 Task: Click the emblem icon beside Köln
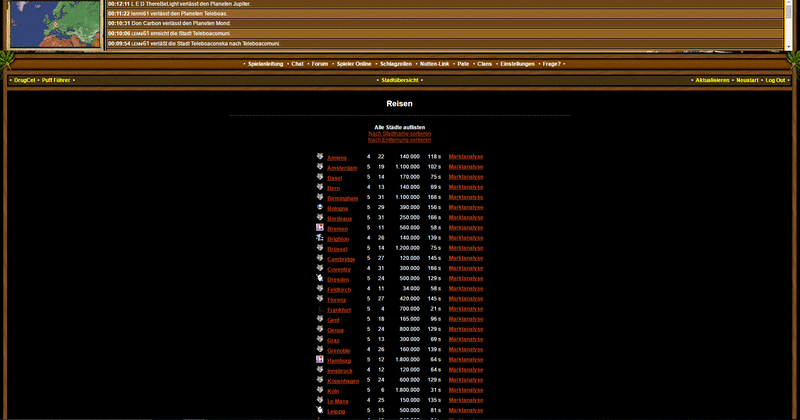pos(320,390)
